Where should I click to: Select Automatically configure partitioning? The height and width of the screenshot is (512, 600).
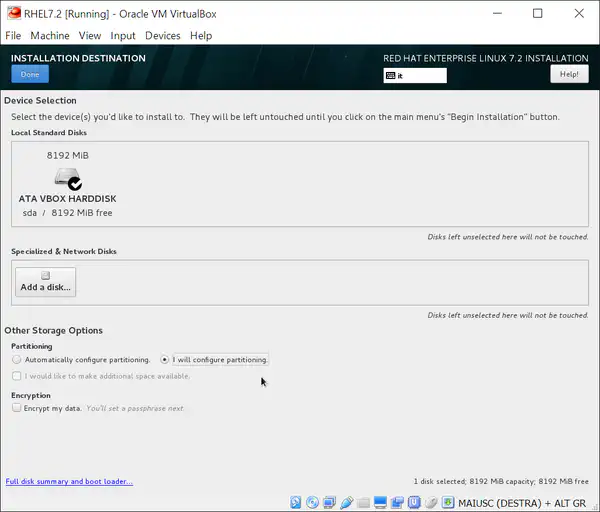click(16, 359)
